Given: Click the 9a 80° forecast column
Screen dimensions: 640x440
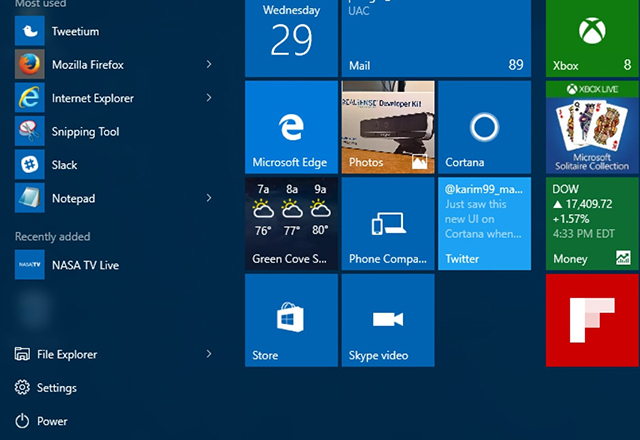Looking at the screenshot, I should coord(320,210).
